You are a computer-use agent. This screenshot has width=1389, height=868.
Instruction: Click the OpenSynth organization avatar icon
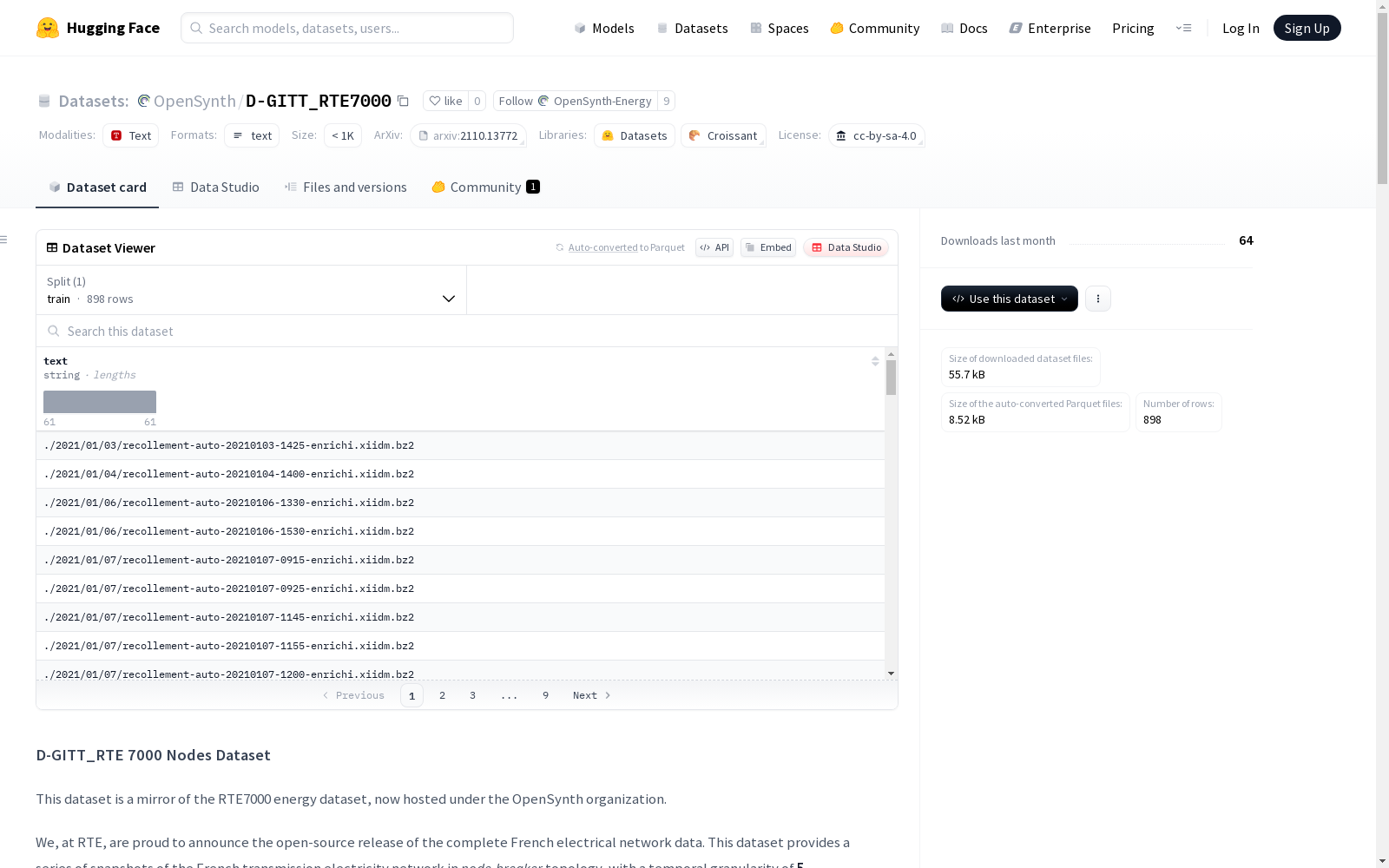click(x=144, y=101)
